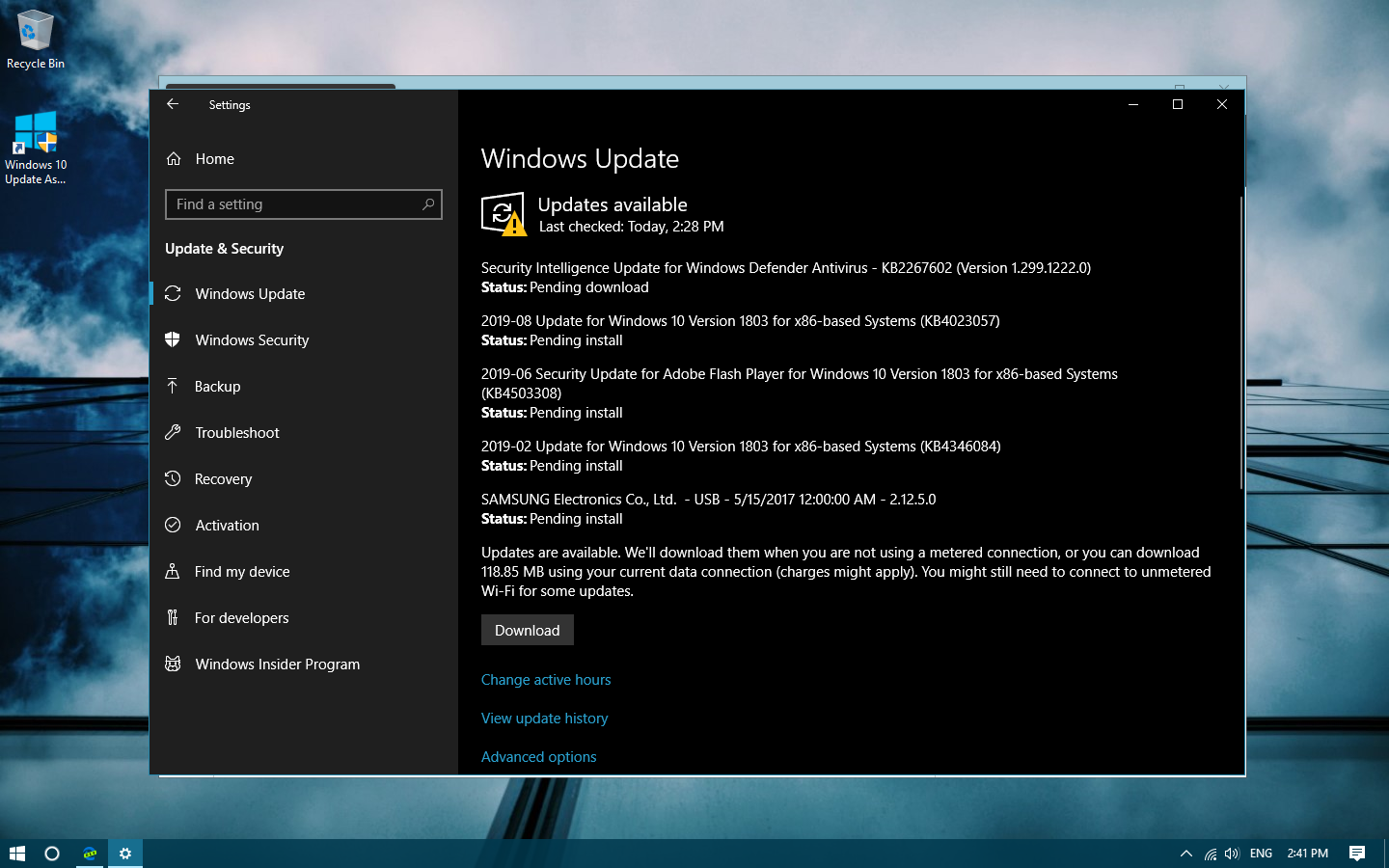The image size is (1389, 868).
Task: Open the Backup settings page
Action: pos(304,386)
